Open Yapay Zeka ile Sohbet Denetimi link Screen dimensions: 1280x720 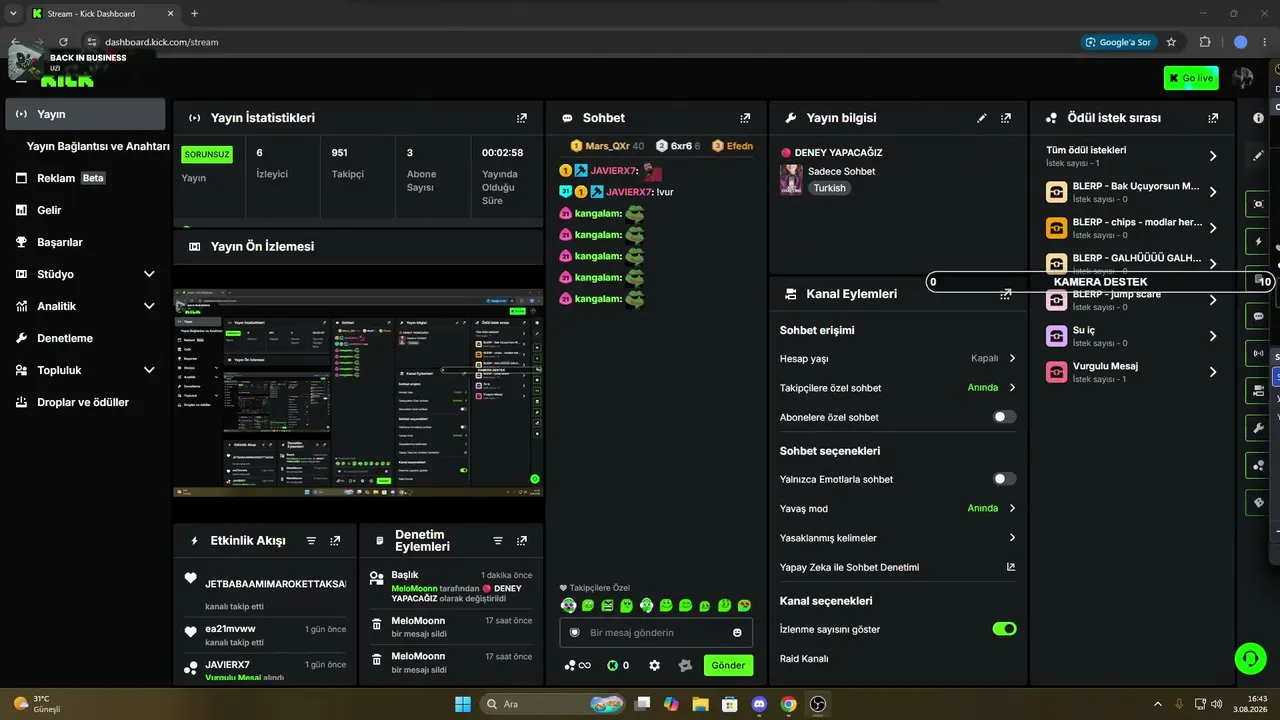point(898,567)
